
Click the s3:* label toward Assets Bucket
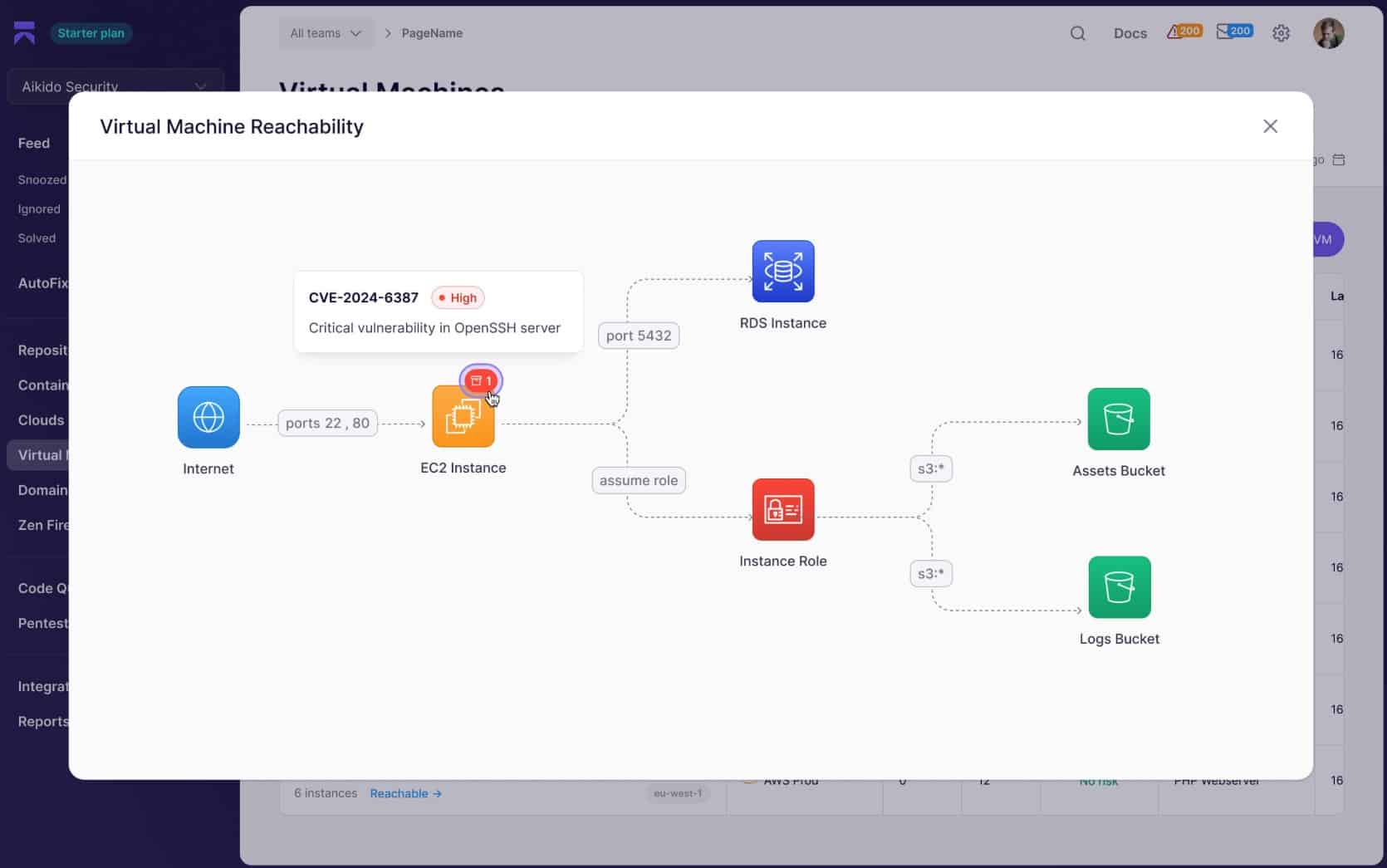tap(931, 468)
